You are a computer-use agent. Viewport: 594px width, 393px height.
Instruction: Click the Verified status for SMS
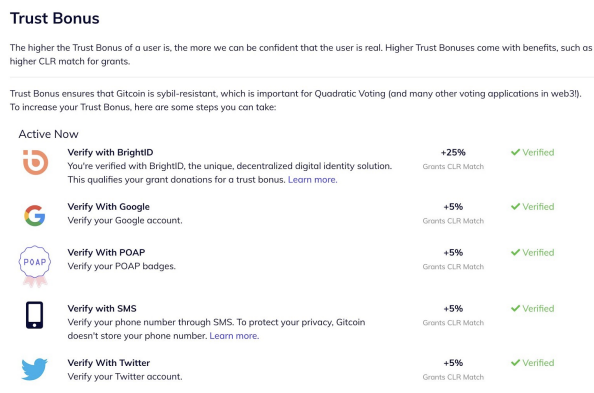[533, 308]
